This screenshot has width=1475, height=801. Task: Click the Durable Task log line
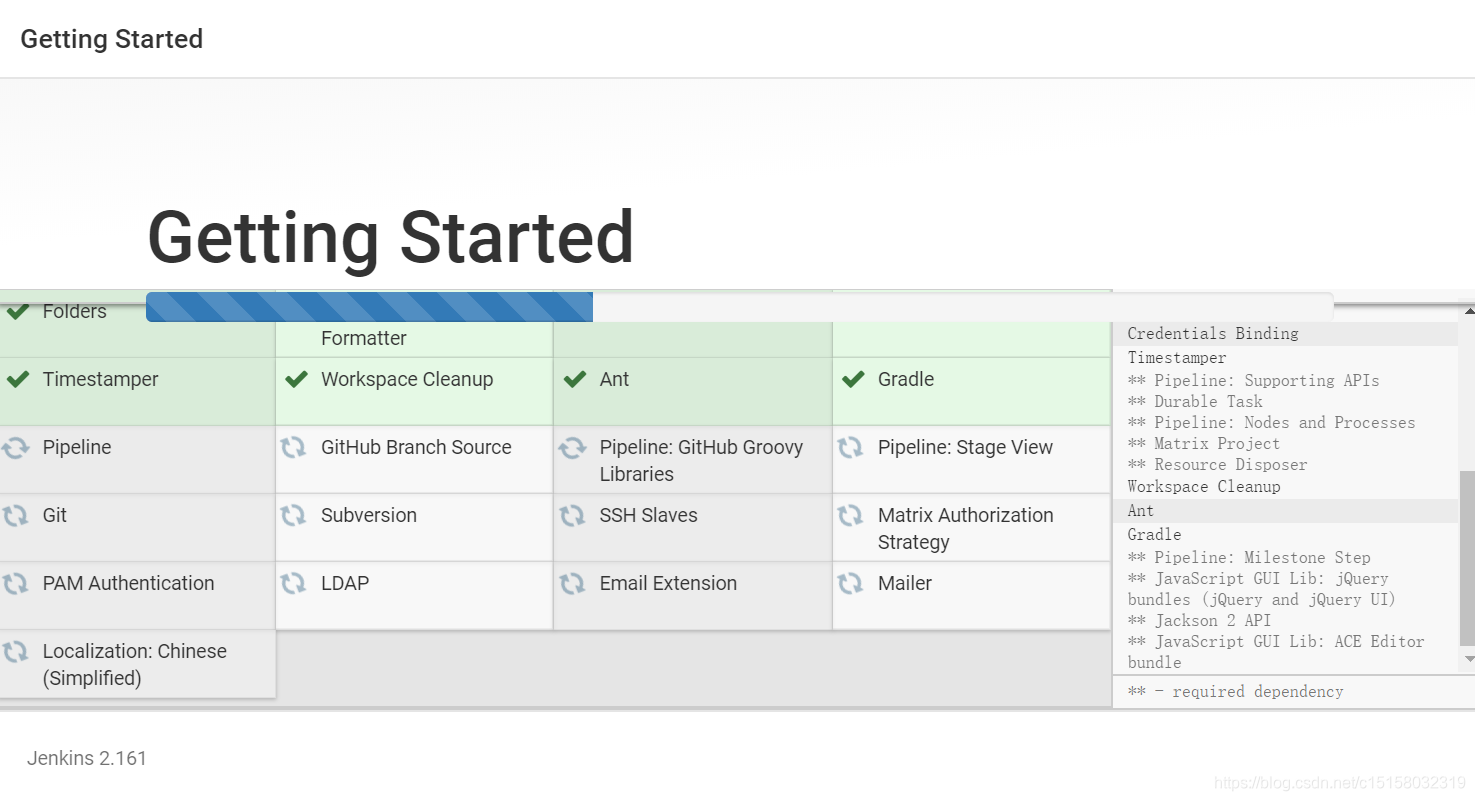pyautogui.click(x=1195, y=402)
